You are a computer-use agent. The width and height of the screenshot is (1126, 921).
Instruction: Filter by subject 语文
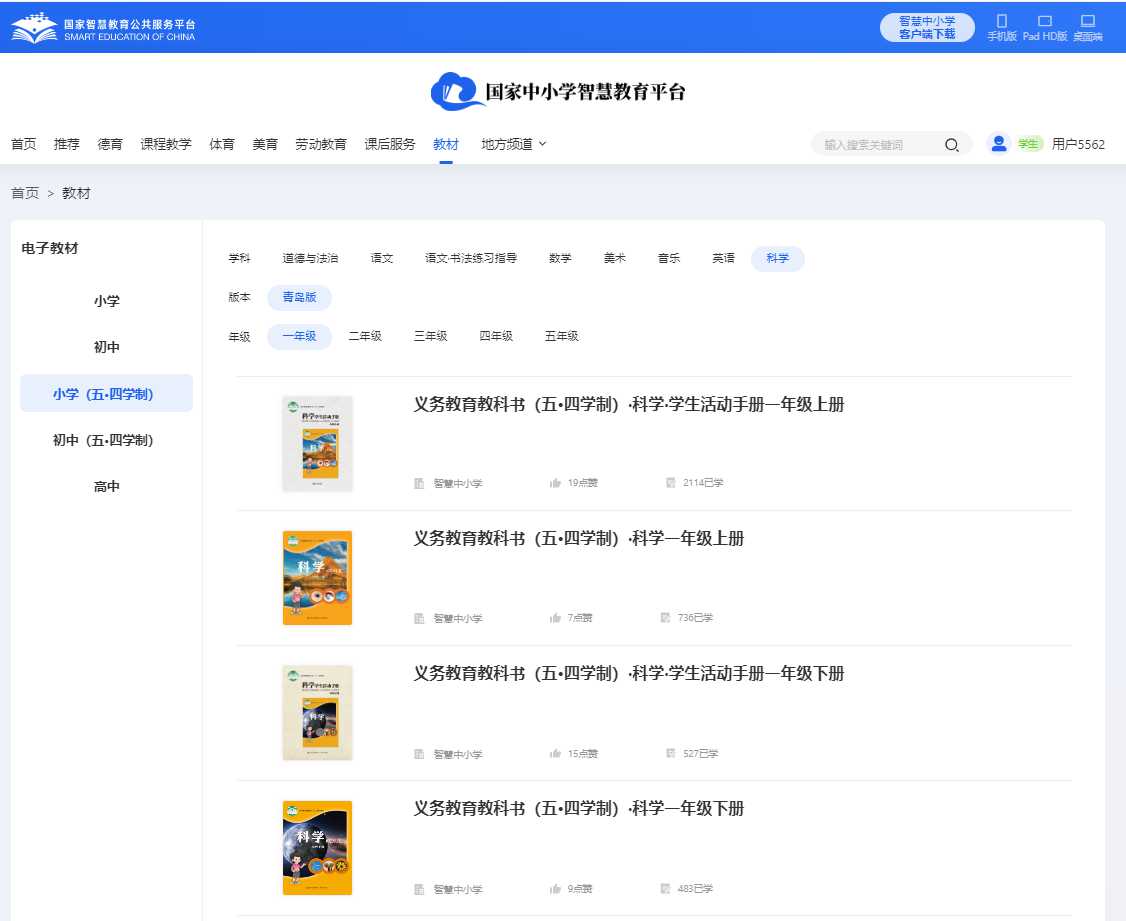(x=382, y=258)
